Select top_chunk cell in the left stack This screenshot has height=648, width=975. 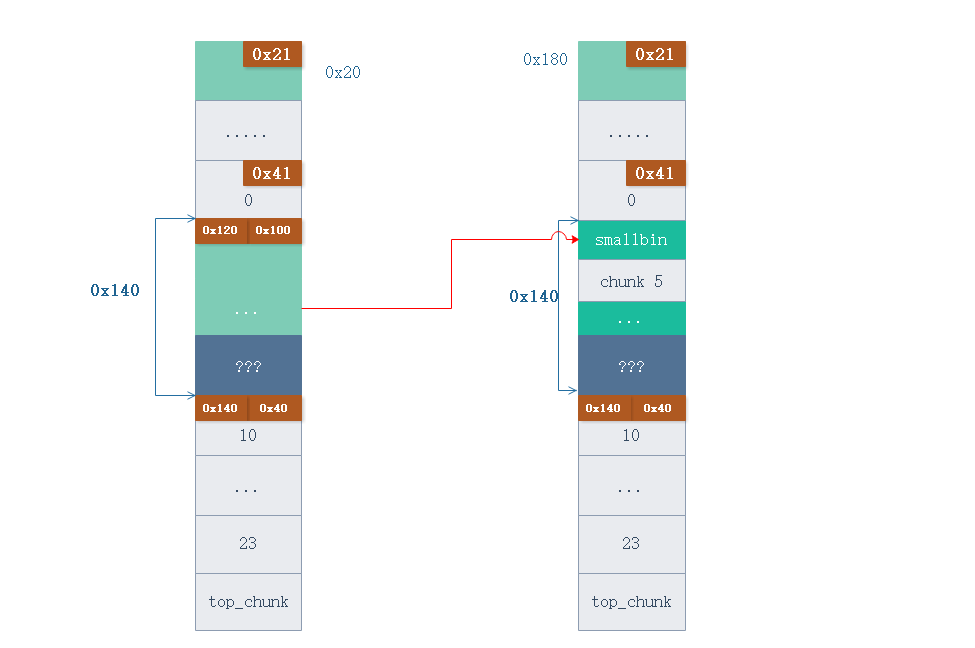coord(248,602)
